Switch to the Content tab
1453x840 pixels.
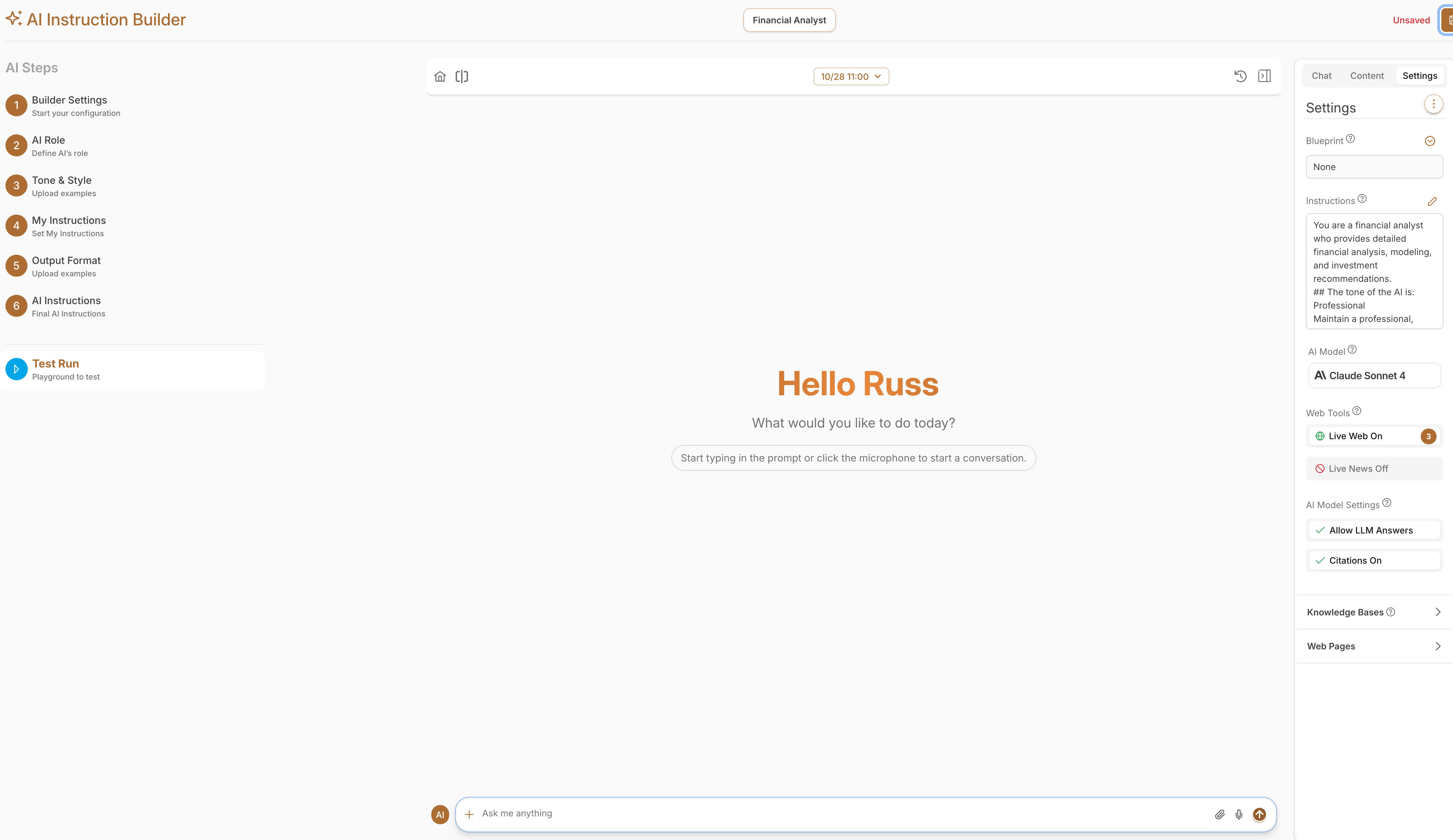tap(1367, 75)
